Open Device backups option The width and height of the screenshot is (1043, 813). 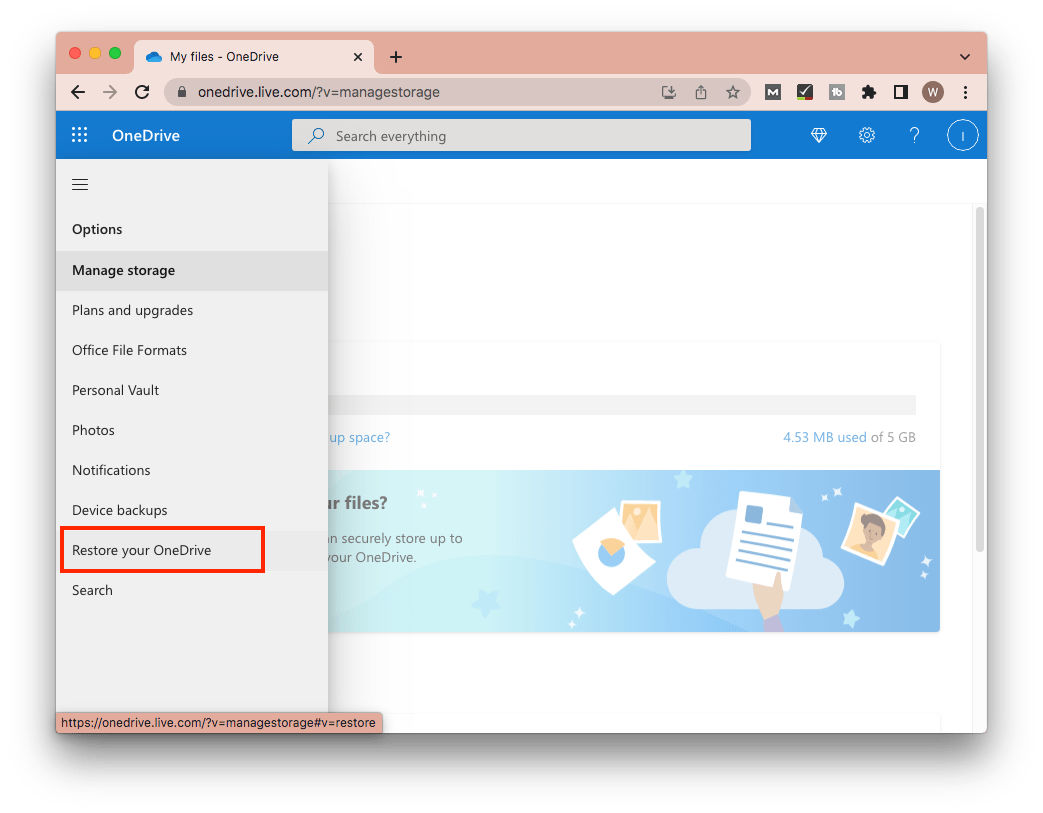(x=120, y=511)
